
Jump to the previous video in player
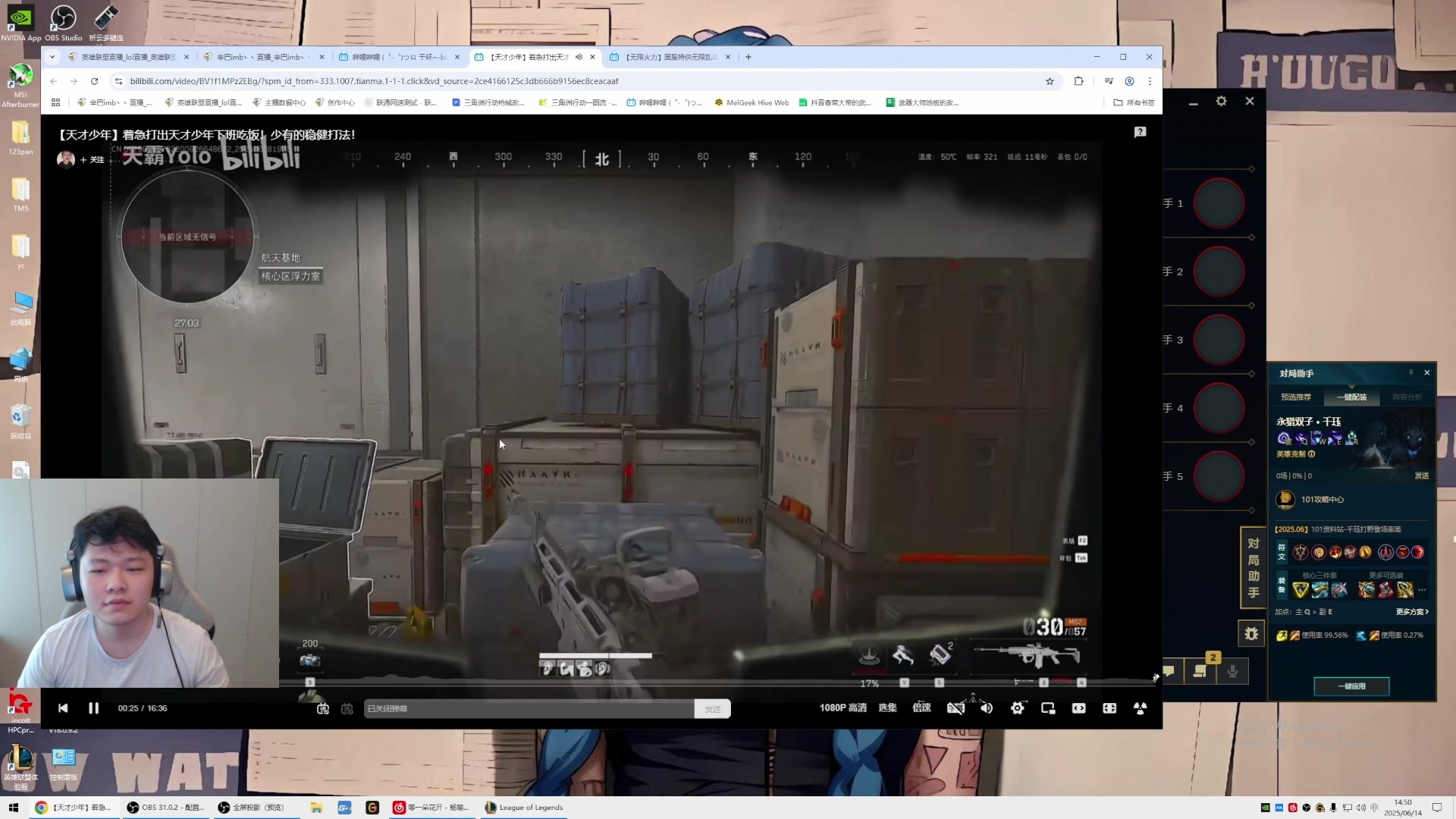pyautogui.click(x=63, y=708)
